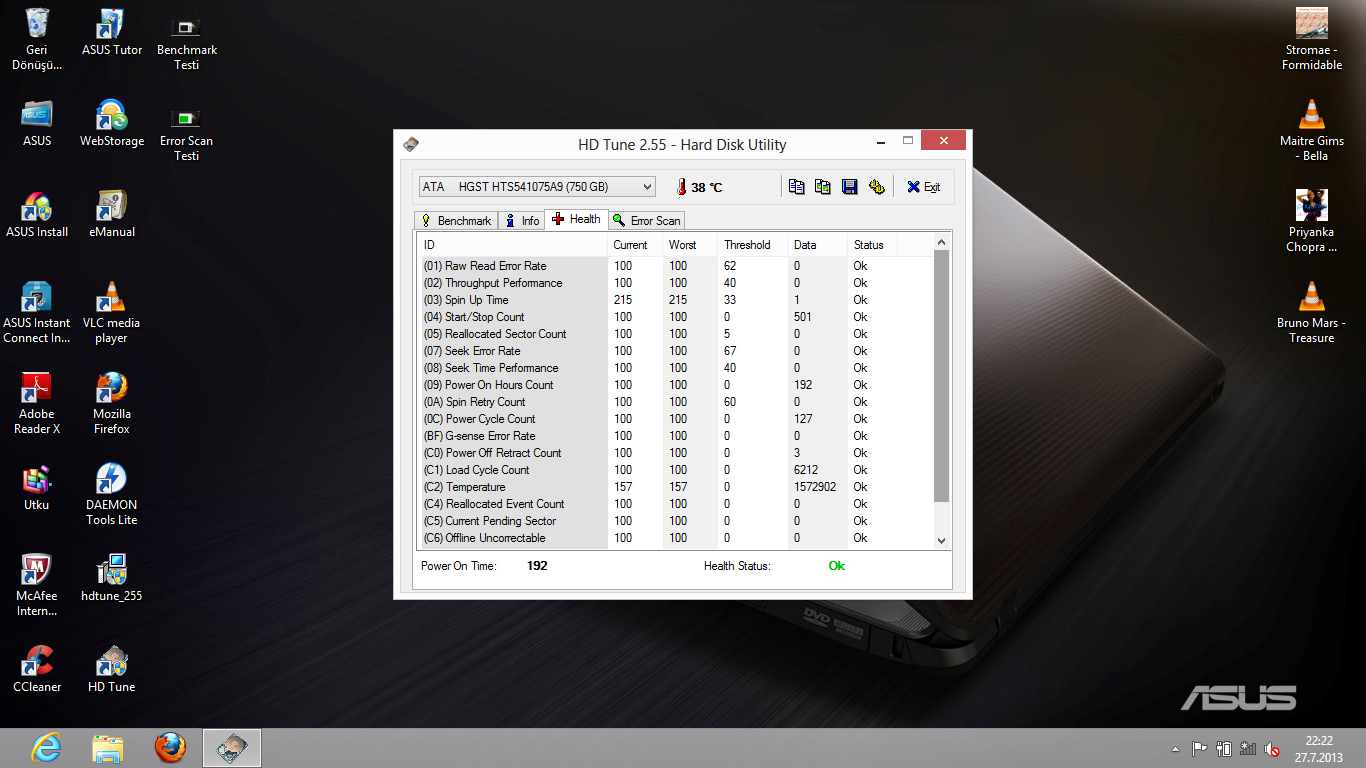This screenshot has height=768, width=1366.
Task: Select the Reallocated Sector Count row
Action: [x=675, y=334]
